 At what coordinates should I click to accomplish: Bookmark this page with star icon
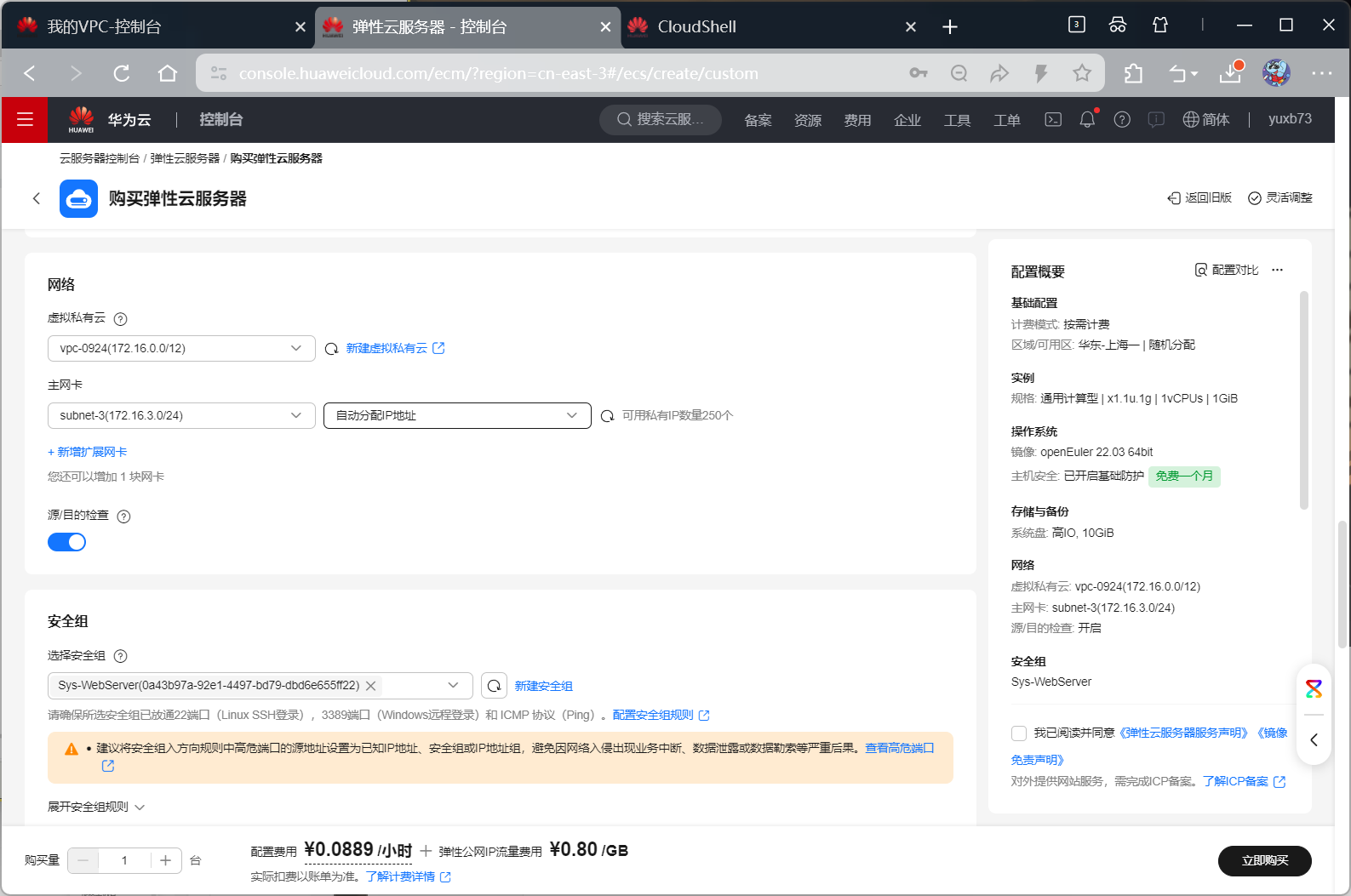click(x=1082, y=73)
